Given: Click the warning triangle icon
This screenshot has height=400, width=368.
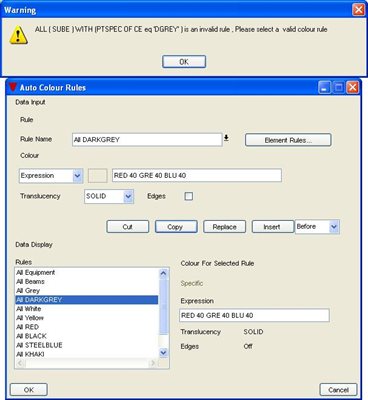Looking at the screenshot, I should (x=18, y=36).
